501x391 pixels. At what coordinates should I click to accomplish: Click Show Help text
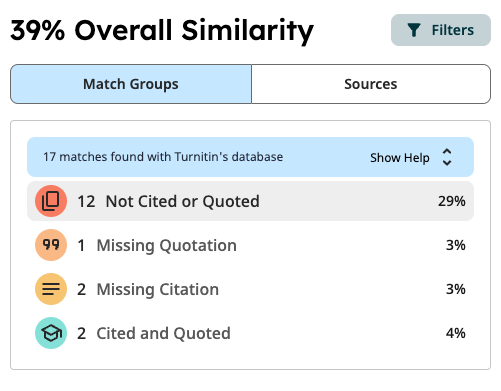[x=400, y=157]
